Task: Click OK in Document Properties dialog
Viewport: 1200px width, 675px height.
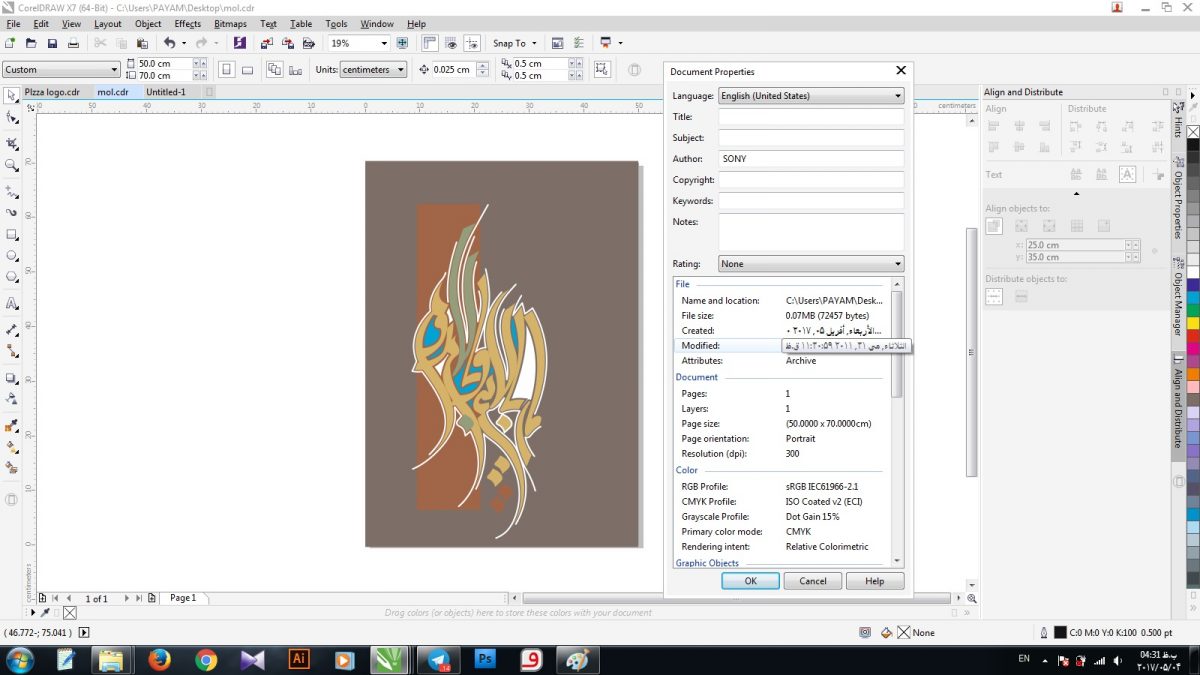Action: pos(750,581)
